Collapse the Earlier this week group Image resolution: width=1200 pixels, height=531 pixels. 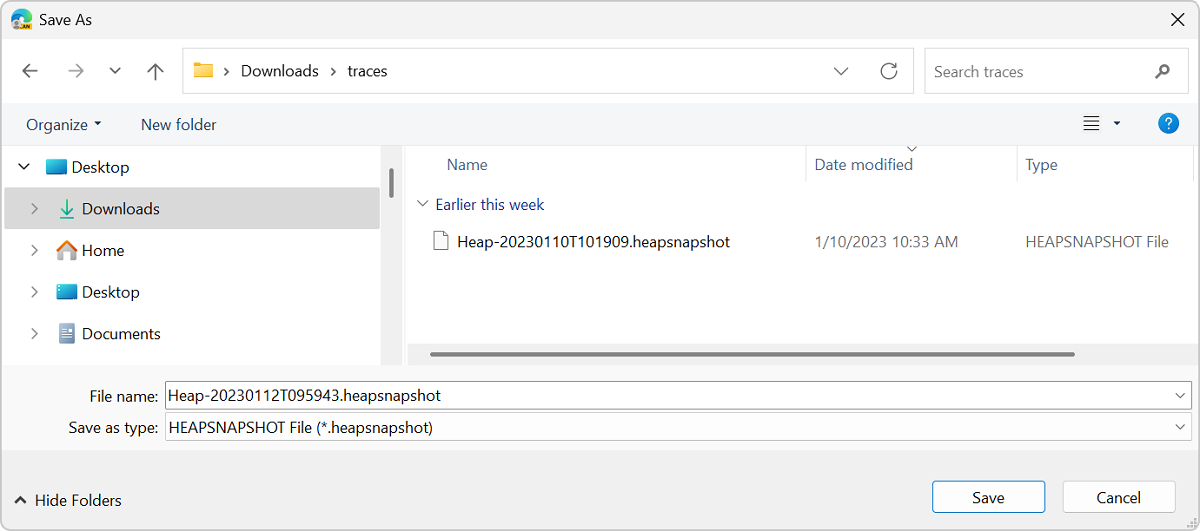pos(421,204)
